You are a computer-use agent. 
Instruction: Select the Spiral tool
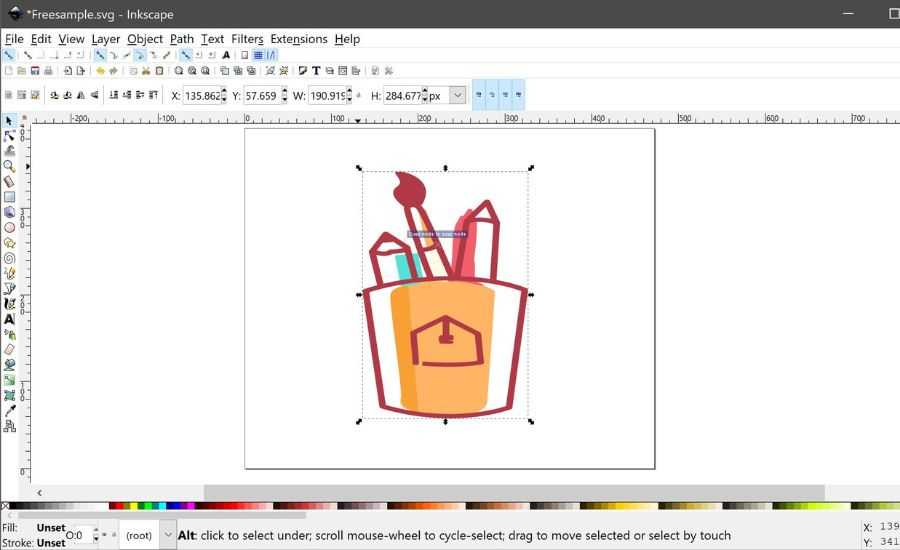9,258
